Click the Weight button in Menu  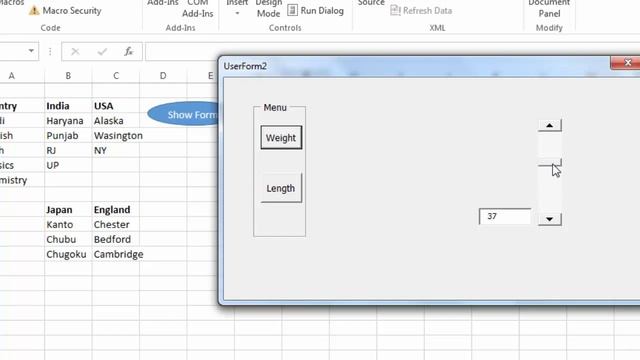[x=281, y=138]
